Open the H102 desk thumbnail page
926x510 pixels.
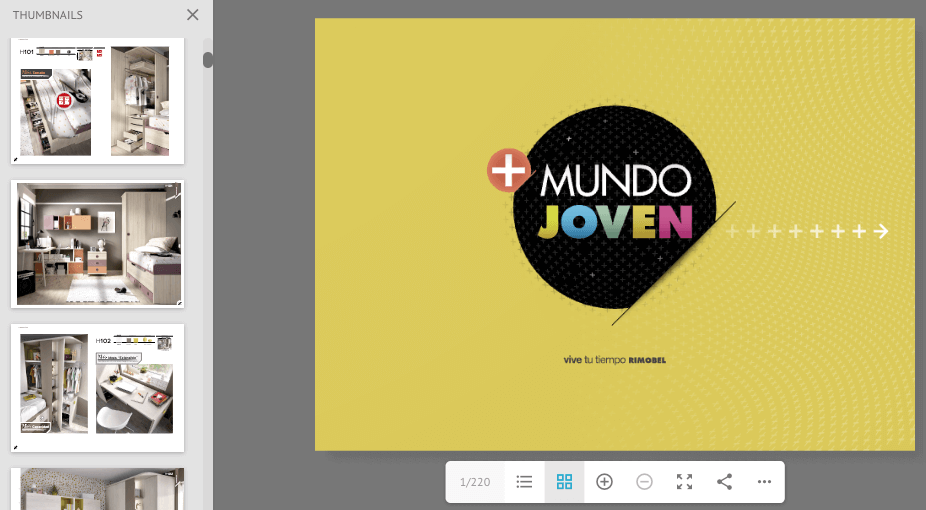(x=97, y=387)
